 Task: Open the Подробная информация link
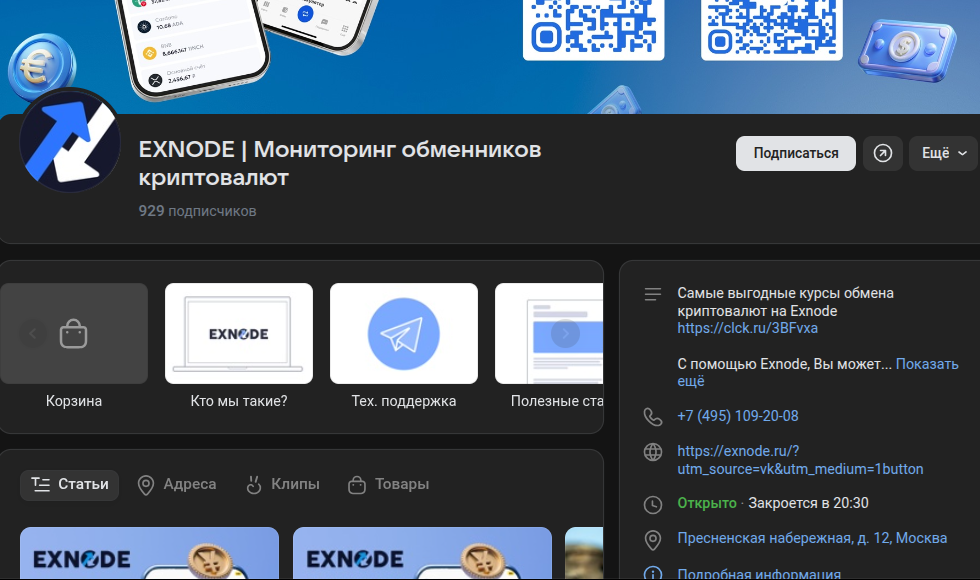759,573
